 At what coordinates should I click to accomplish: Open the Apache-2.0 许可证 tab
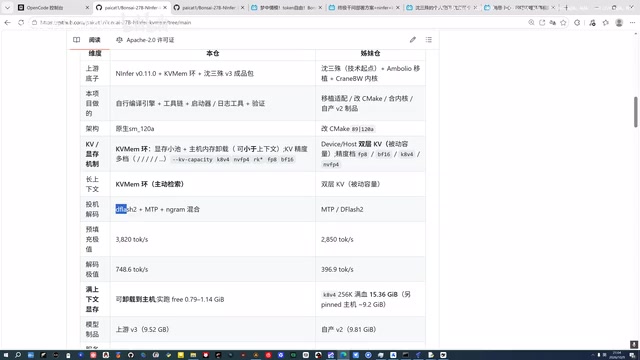tap(145, 40)
